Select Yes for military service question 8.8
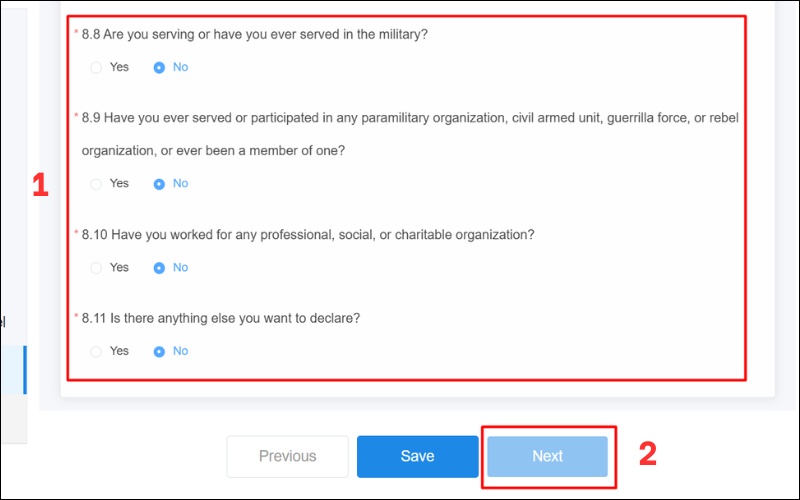 click(x=96, y=67)
